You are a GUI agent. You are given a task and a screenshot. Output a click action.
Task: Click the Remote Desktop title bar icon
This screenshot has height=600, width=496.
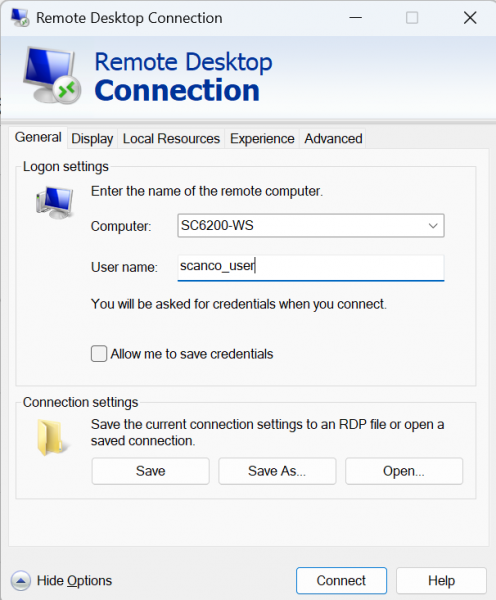coord(20,18)
